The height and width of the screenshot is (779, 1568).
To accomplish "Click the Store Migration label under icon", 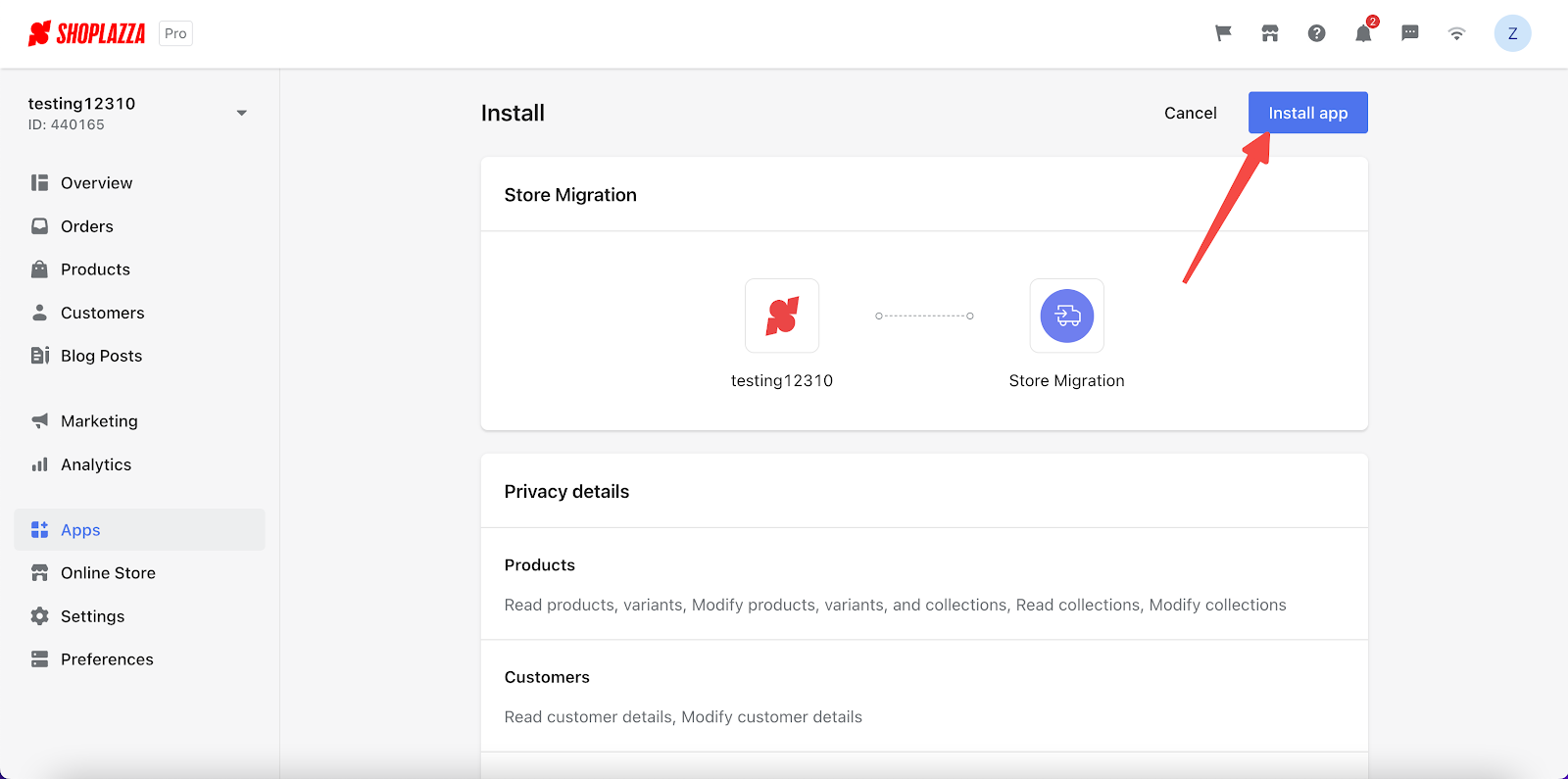I will (x=1066, y=381).
